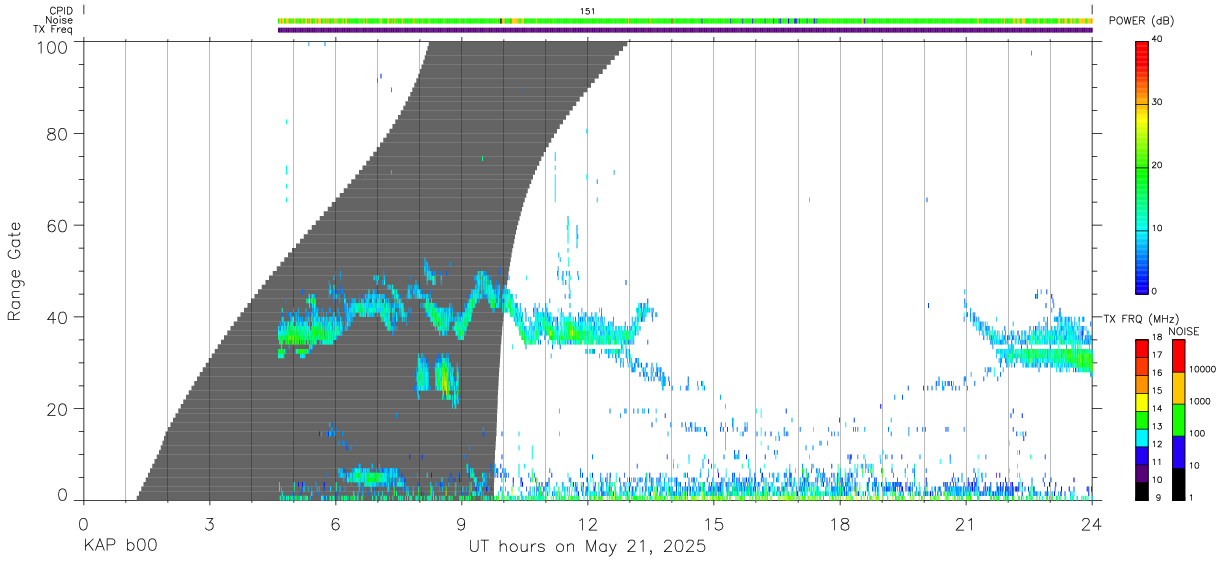
Task: Click the Range Gate y-axis title
Action: tap(15, 271)
